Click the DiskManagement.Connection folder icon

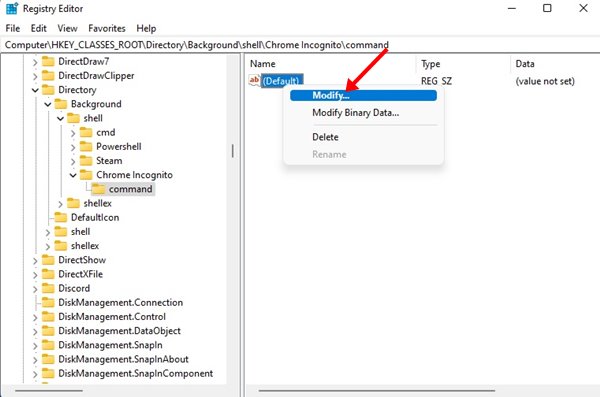(48, 302)
